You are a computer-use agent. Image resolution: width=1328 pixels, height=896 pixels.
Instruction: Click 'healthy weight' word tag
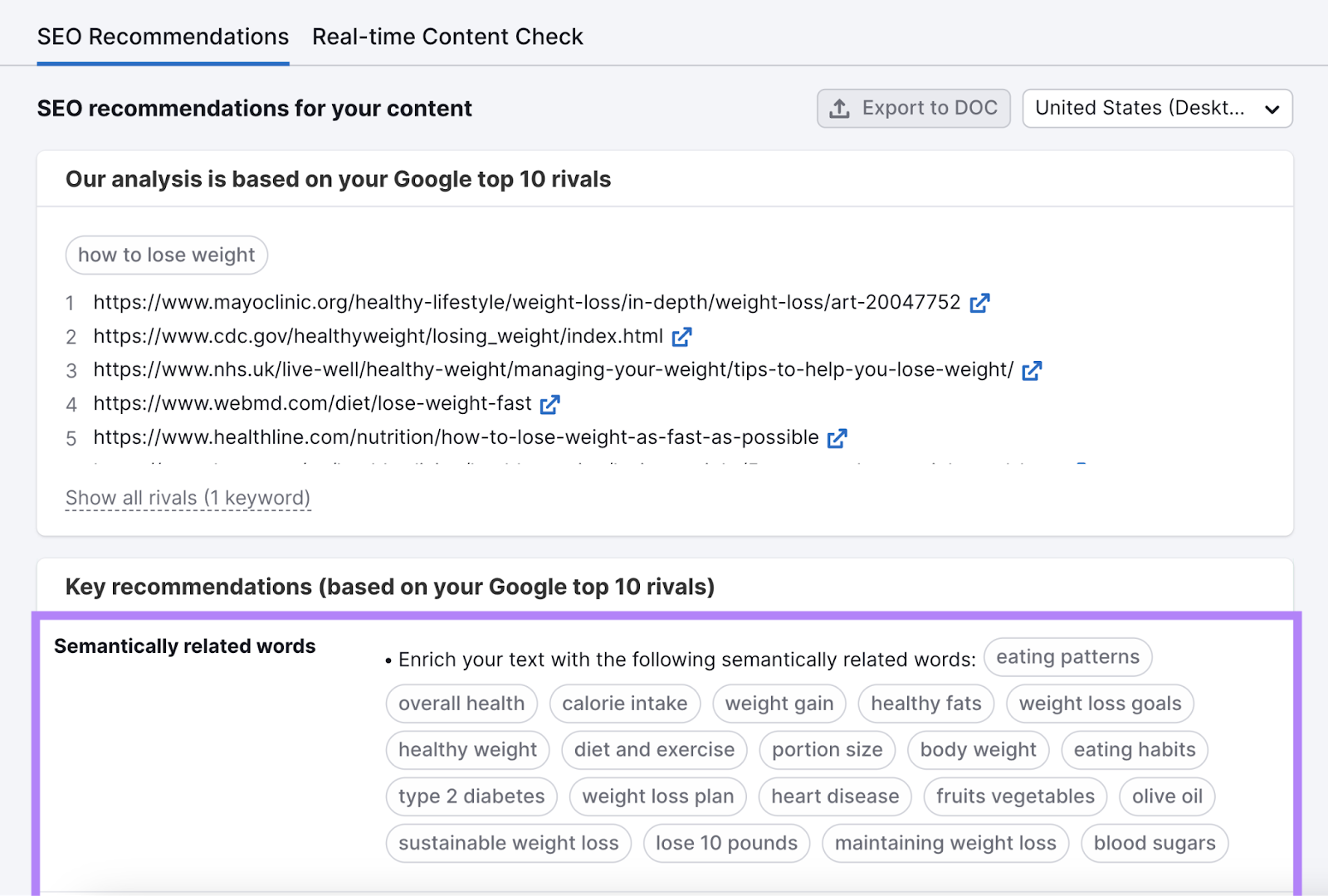[467, 750]
